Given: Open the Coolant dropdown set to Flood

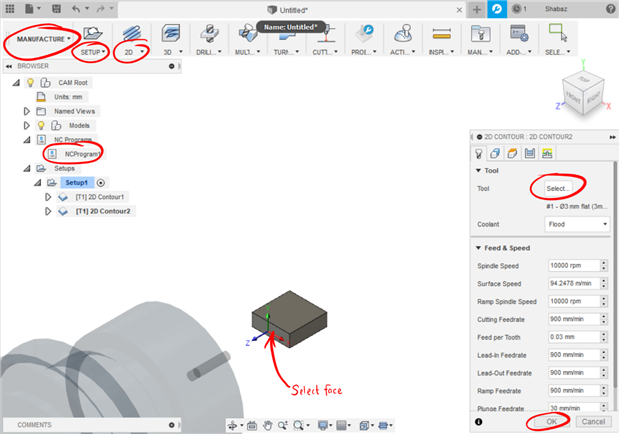Looking at the screenshot, I should pyautogui.click(x=577, y=225).
